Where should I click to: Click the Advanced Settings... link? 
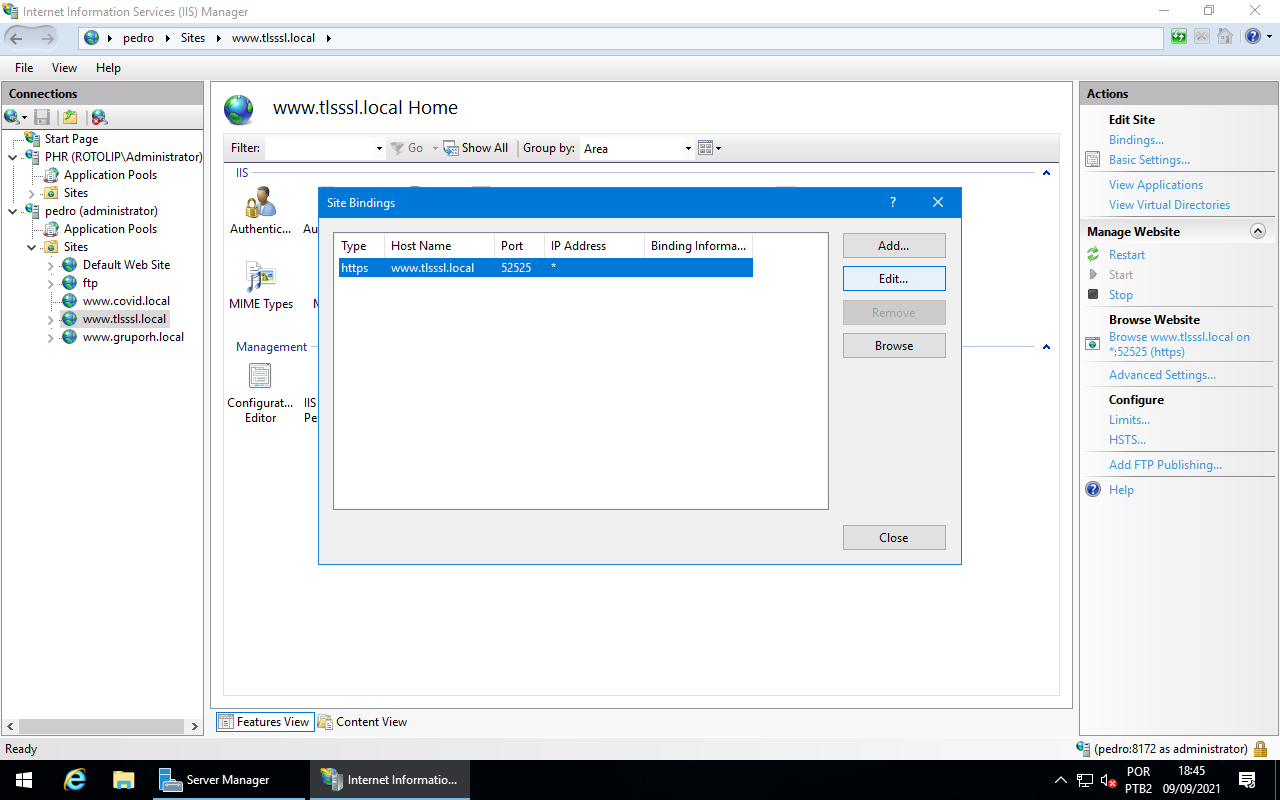1162,375
